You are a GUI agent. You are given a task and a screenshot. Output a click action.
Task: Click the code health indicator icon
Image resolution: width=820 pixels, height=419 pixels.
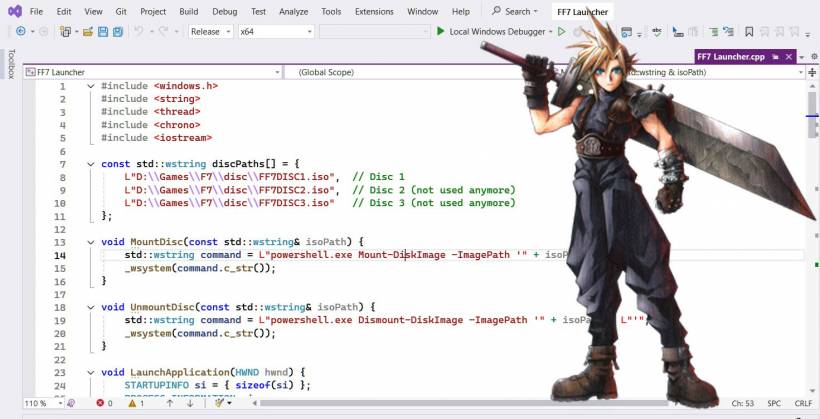(x=71, y=403)
